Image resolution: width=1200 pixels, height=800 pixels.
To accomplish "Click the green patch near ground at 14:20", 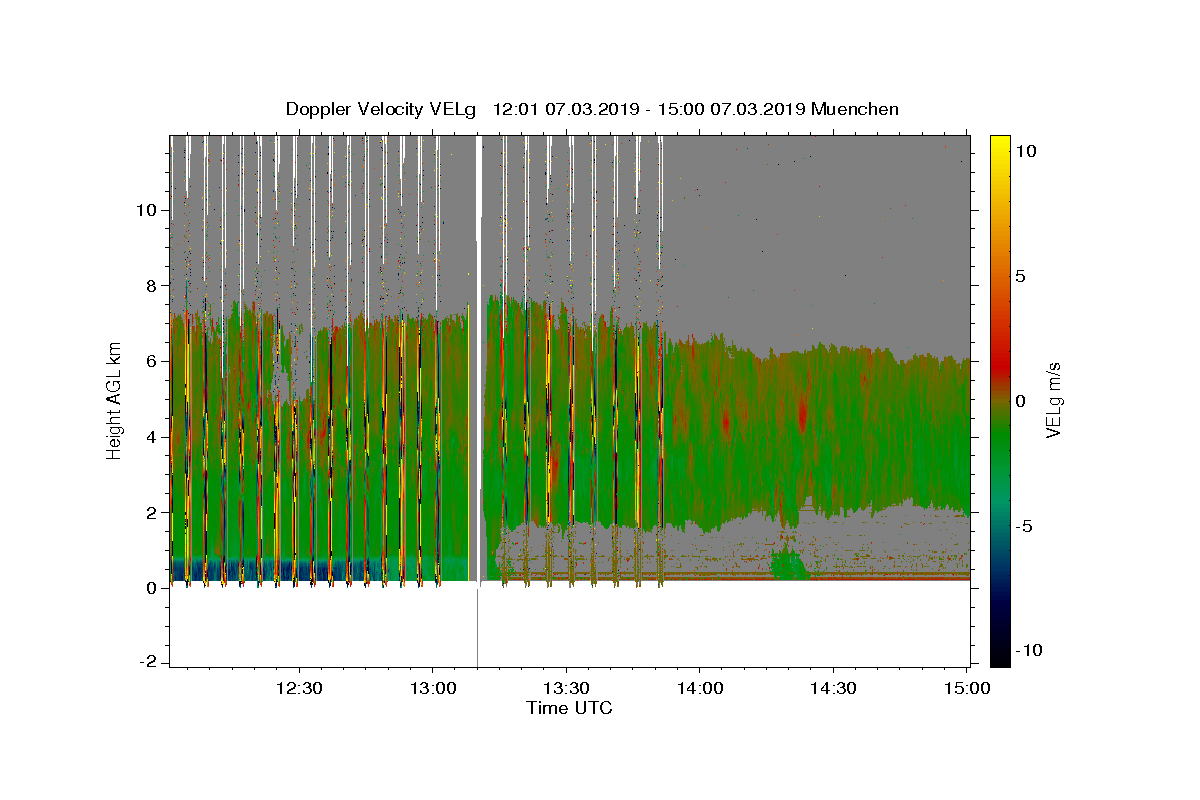I will 790,565.
